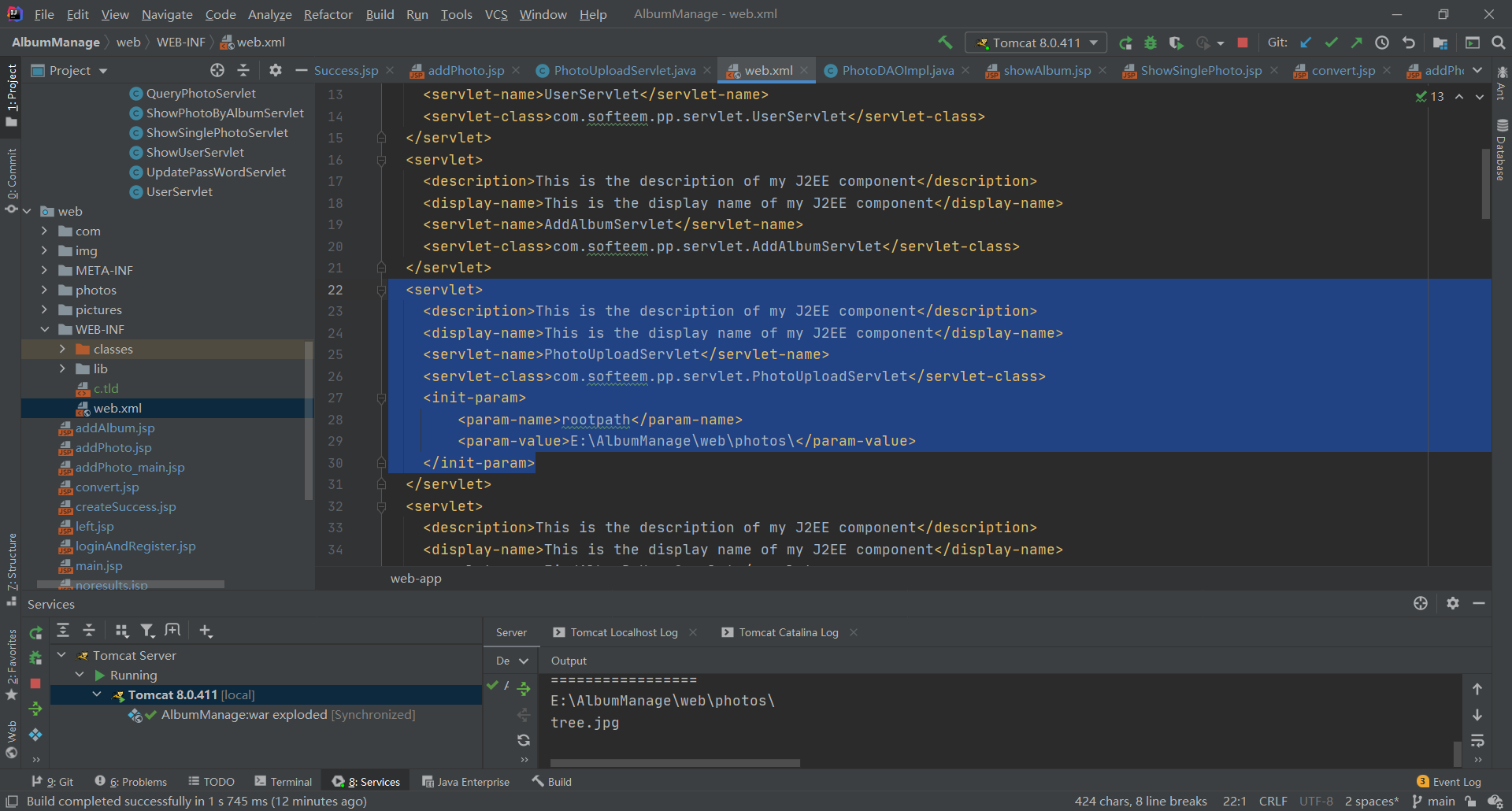Toggle scroll-to-end in the Tomcat output log
Viewport: 1512px width, 811px height.
tap(1478, 715)
